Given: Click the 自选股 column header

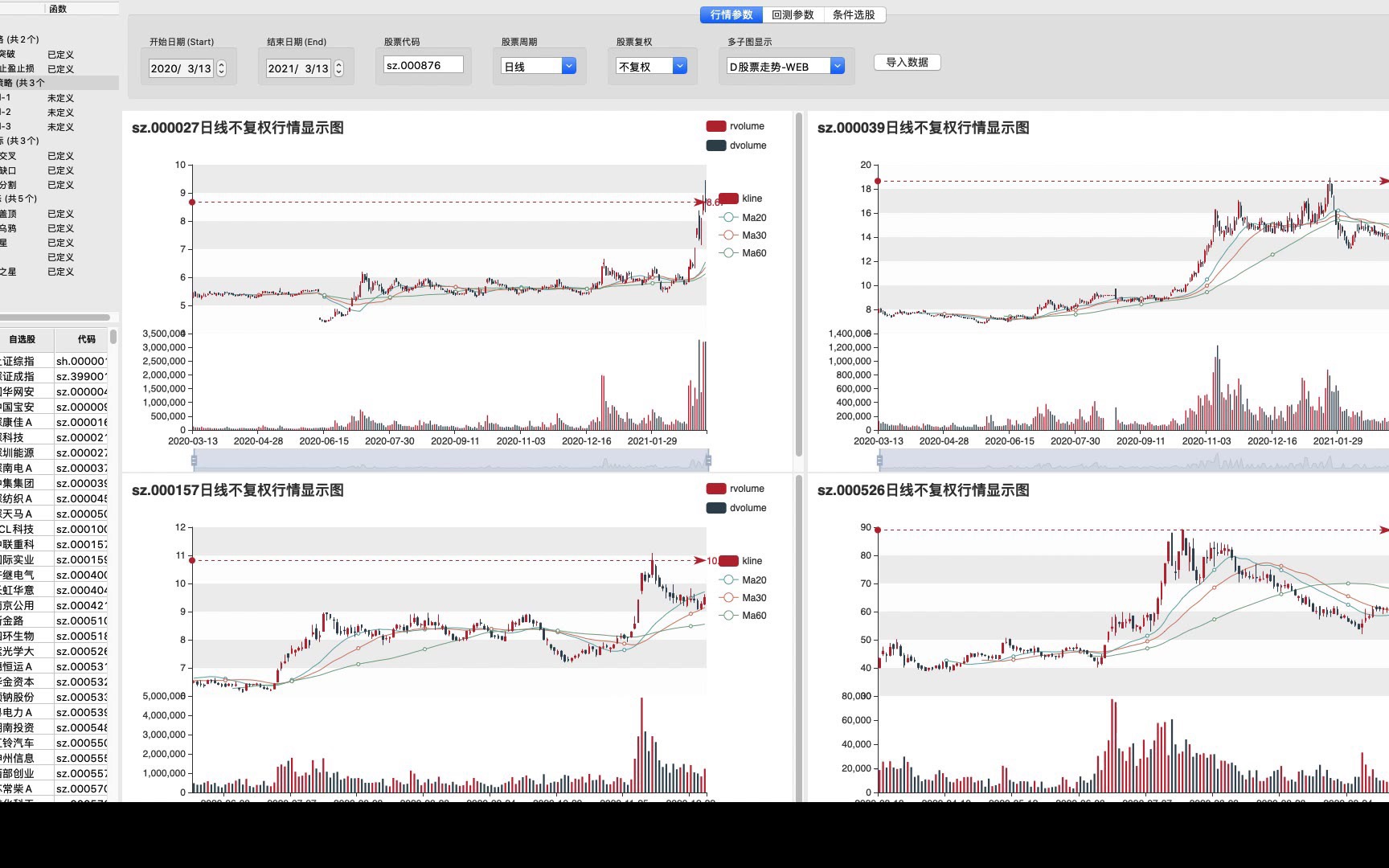Looking at the screenshot, I should pyautogui.click(x=23, y=339).
